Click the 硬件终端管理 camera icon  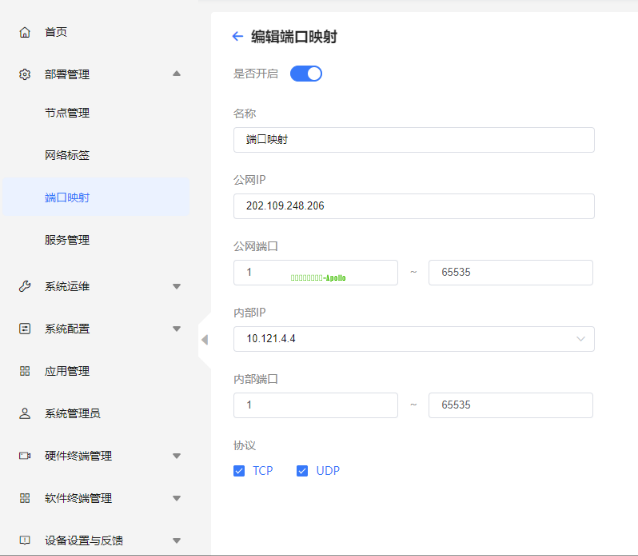pos(25,456)
